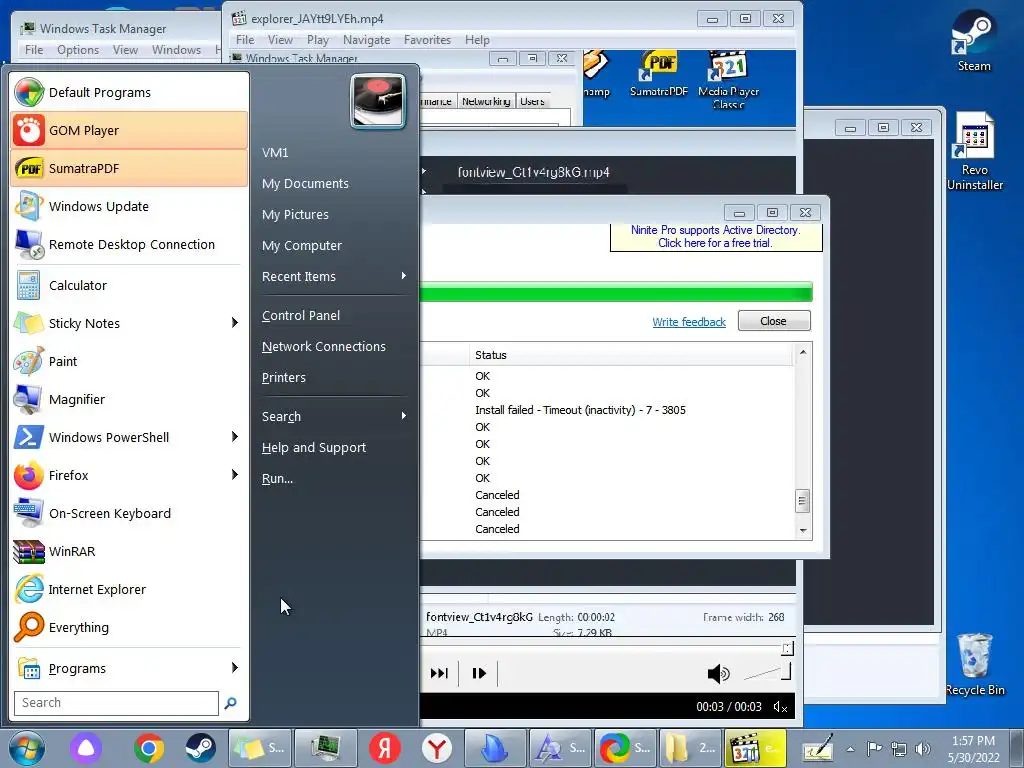This screenshot has width=1024, height=768.
Task: Click the Write feedback link
Action: pos(689,322)
